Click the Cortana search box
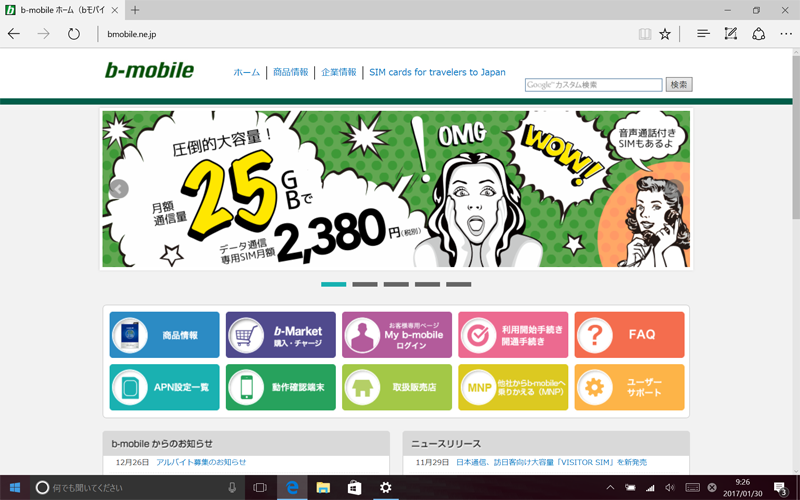The height and width of the screenshot is (500, 800). [x=138, y=488]
